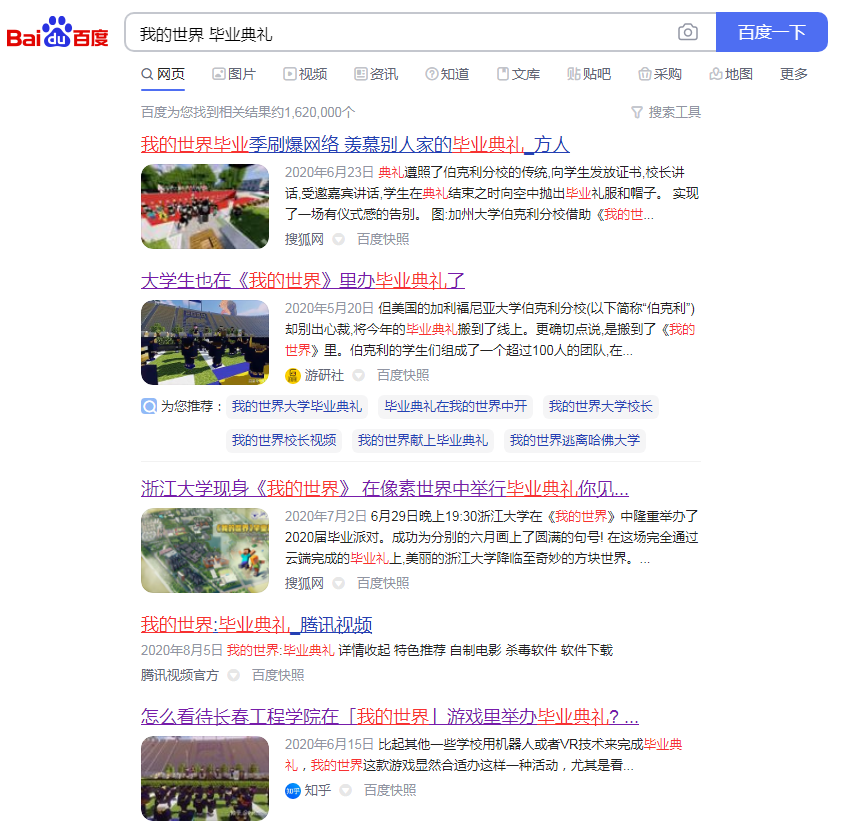Viewport: 843px width, 836px height.
Task: Select the 网页 tab
Action: coord(163,74)
